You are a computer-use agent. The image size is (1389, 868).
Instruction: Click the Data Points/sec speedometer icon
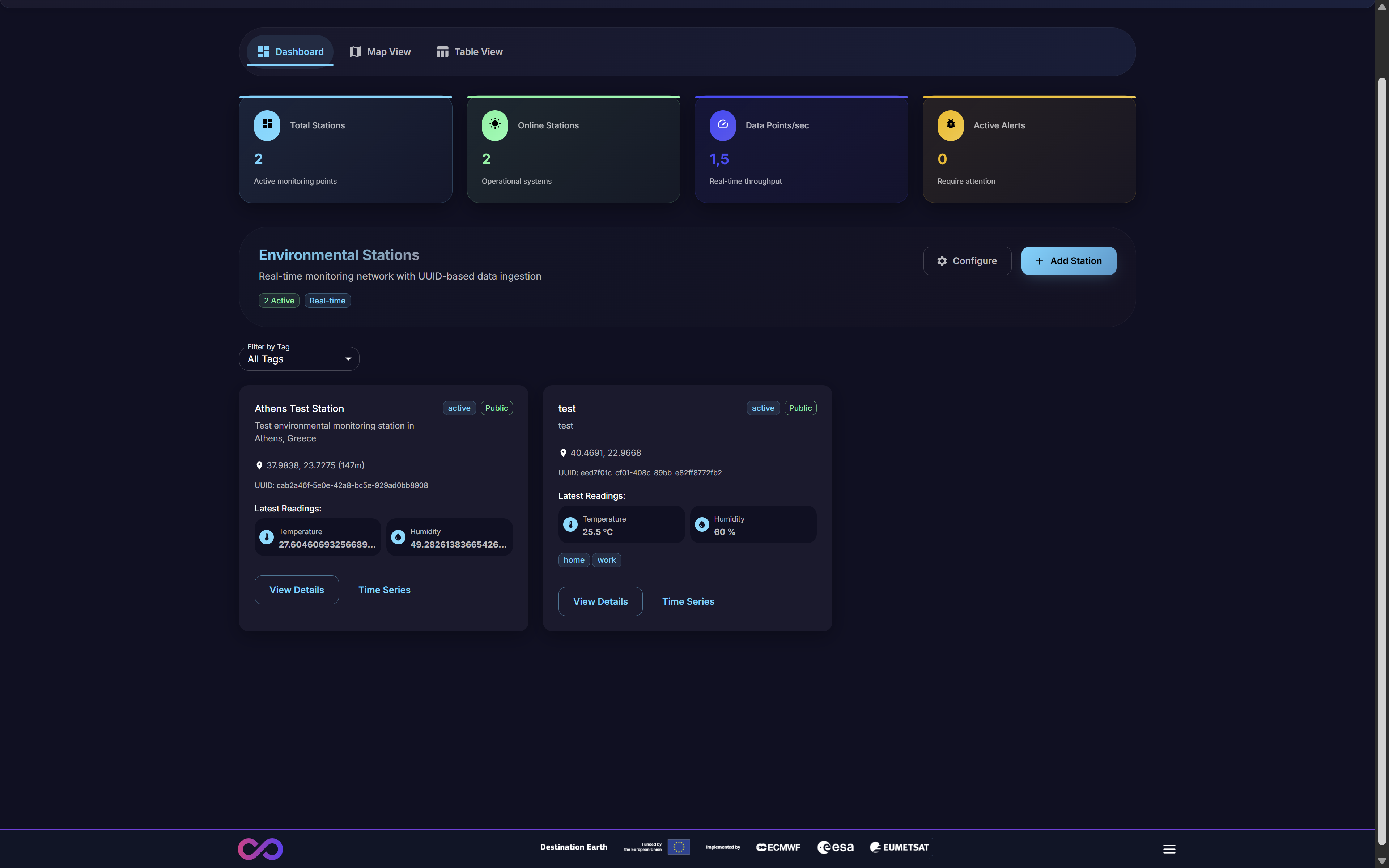(723, 124)
